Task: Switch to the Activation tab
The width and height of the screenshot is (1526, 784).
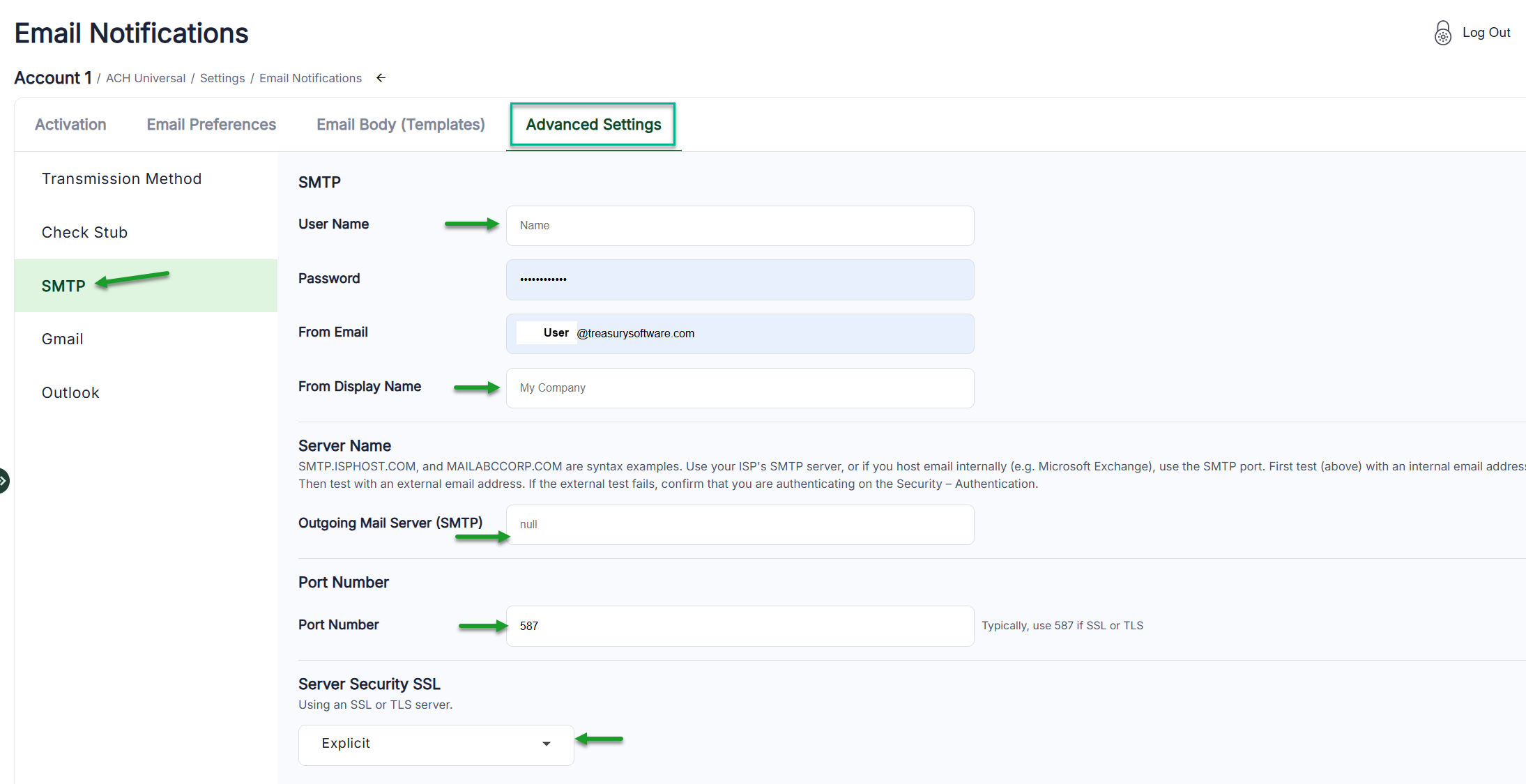Action: click(x=70, y=125)
